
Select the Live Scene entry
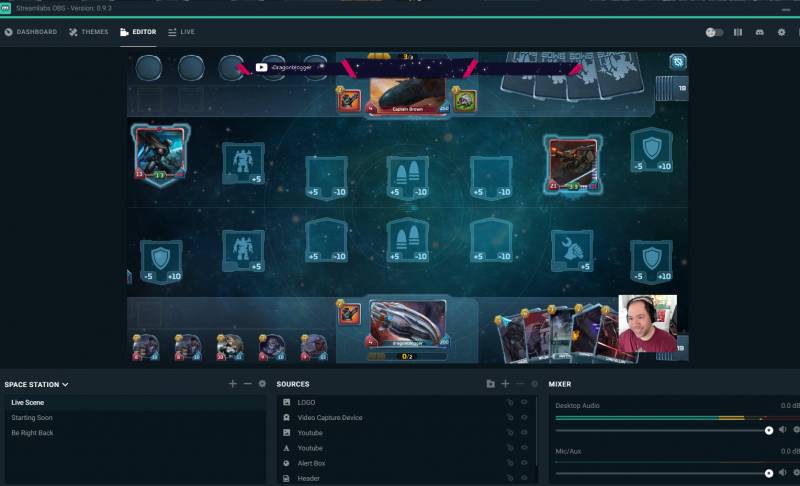(x=135, y=402)
